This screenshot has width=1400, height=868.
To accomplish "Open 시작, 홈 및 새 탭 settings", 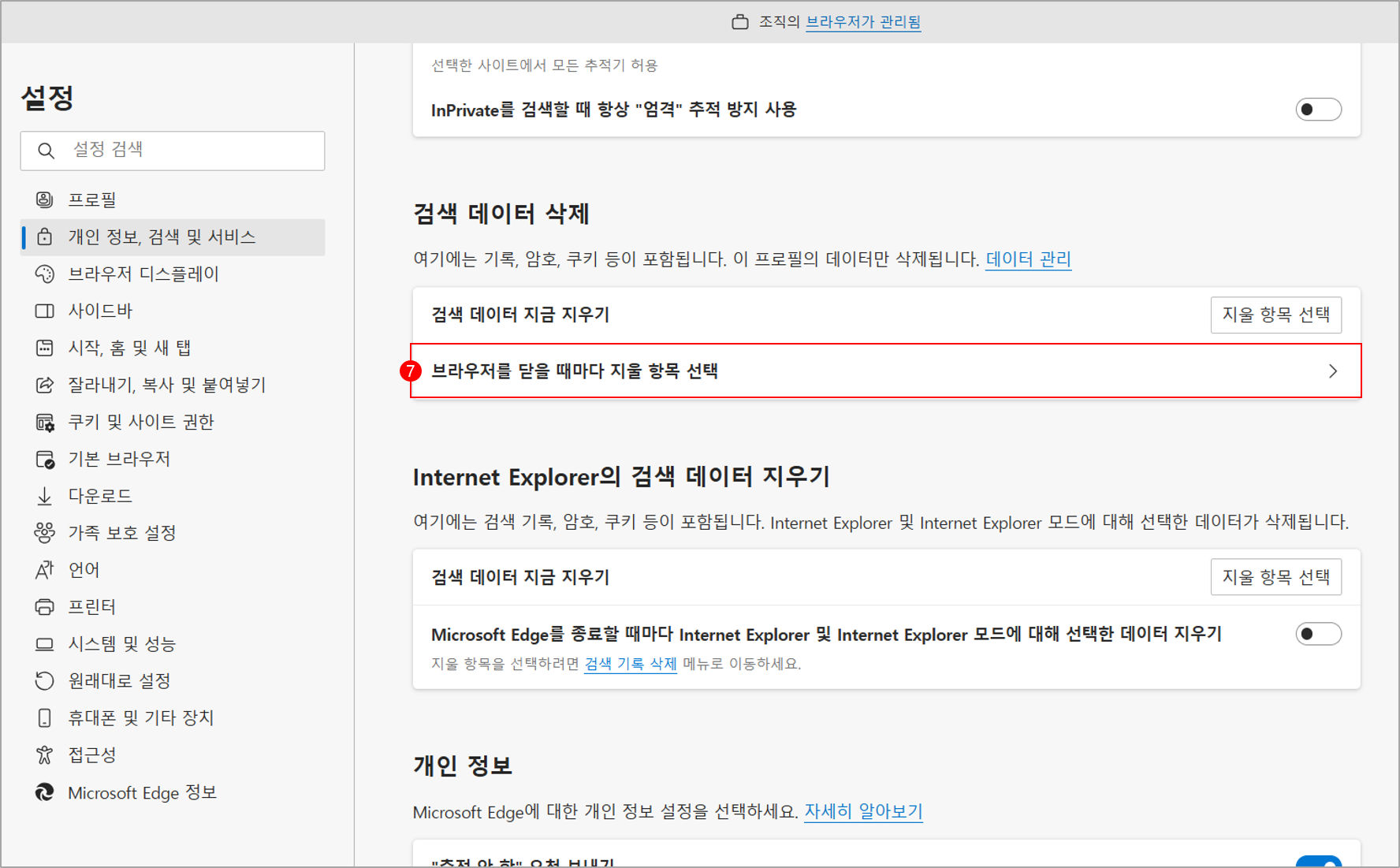I will [x=129, y=348].
